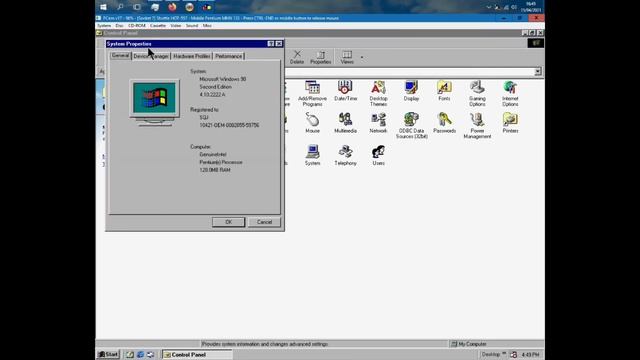This screenshot has height=360, width=640.
Task: Switch to the Hardware Profiles tab
Action: tap(191, 56)
